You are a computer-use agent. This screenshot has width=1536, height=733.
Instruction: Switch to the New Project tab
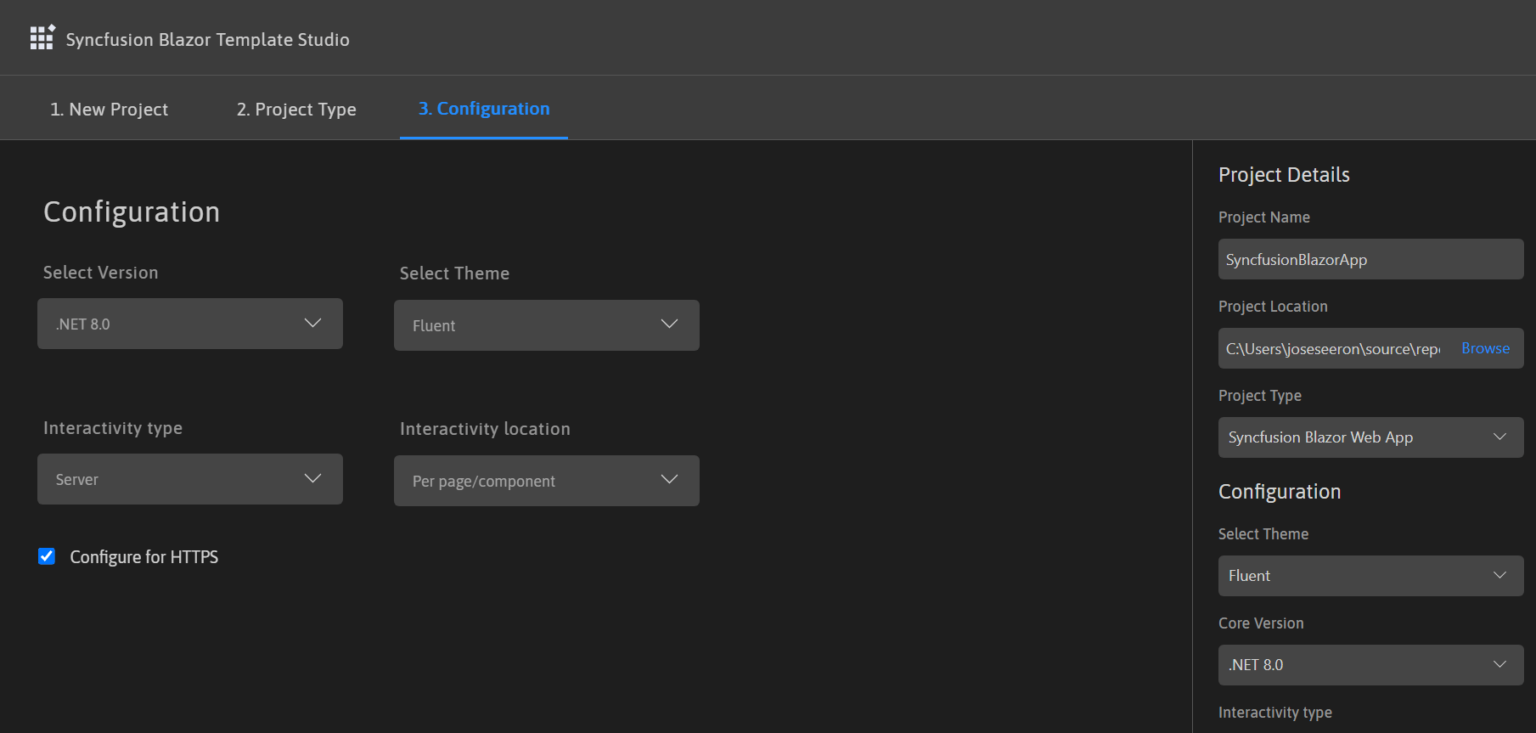109,108
